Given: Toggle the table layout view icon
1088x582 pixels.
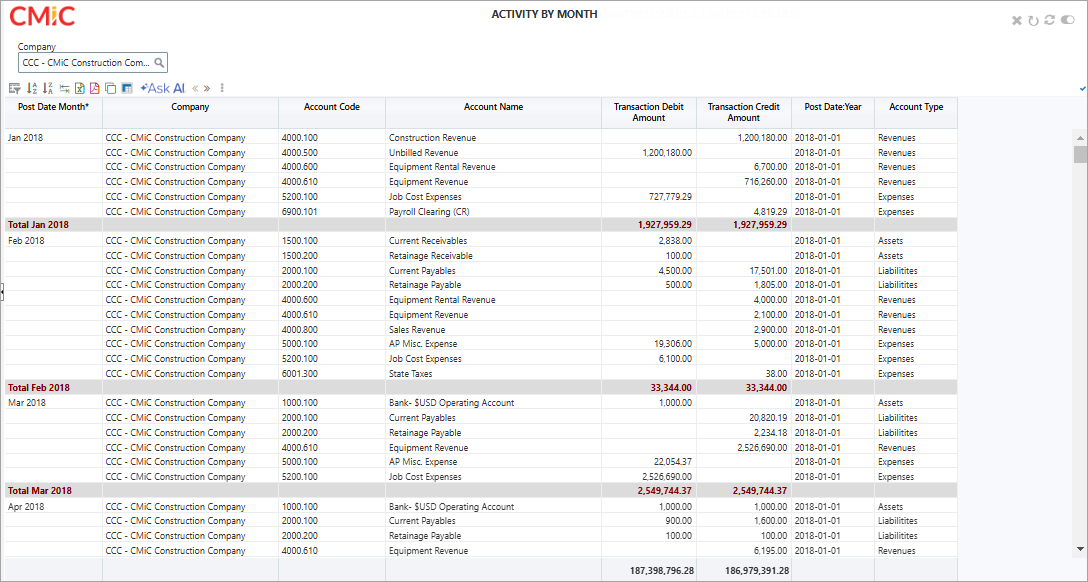Looking at the screenshot, I should click(127, 88).
